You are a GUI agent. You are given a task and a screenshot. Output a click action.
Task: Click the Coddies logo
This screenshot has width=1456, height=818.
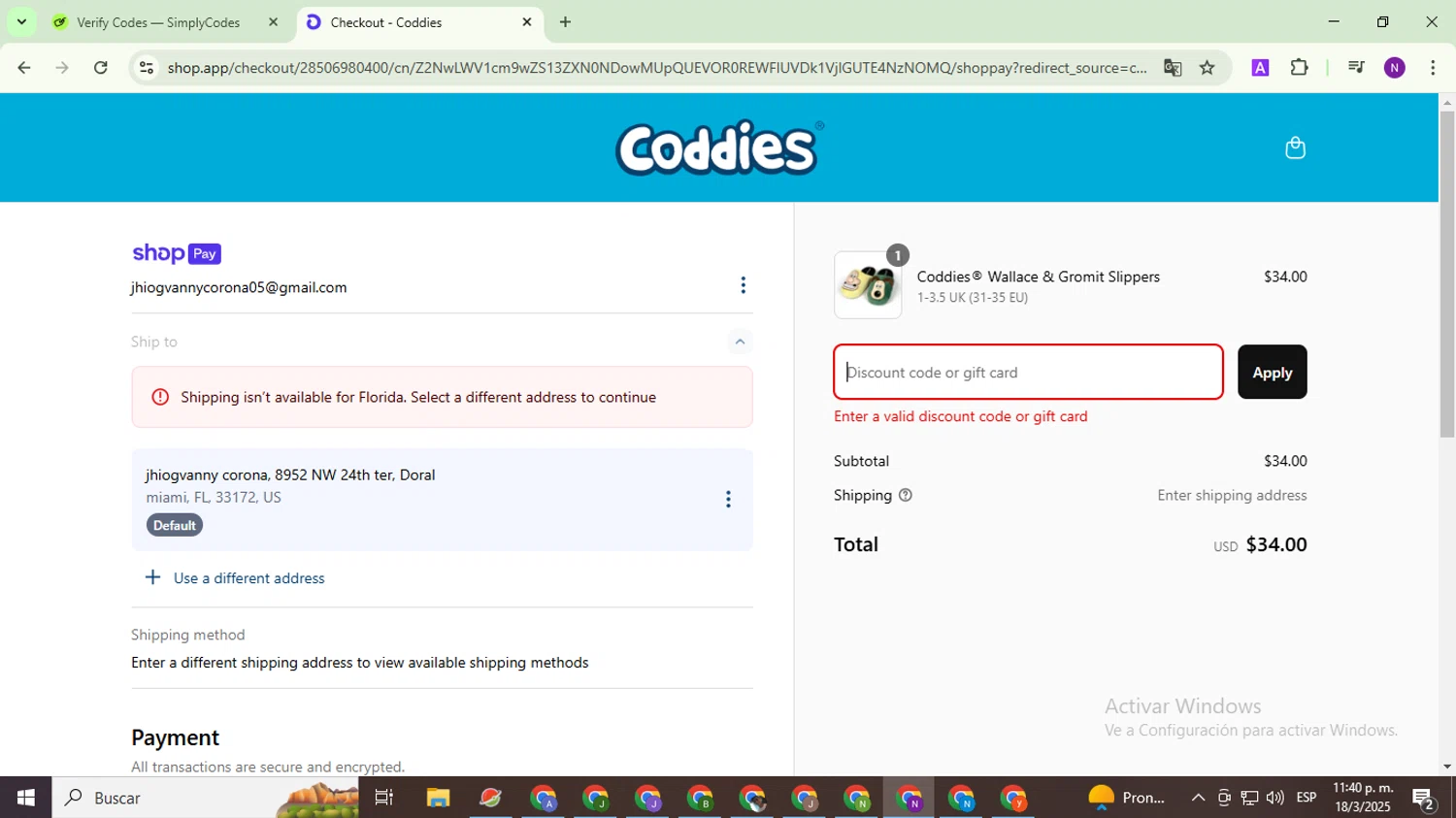(719, 147)
